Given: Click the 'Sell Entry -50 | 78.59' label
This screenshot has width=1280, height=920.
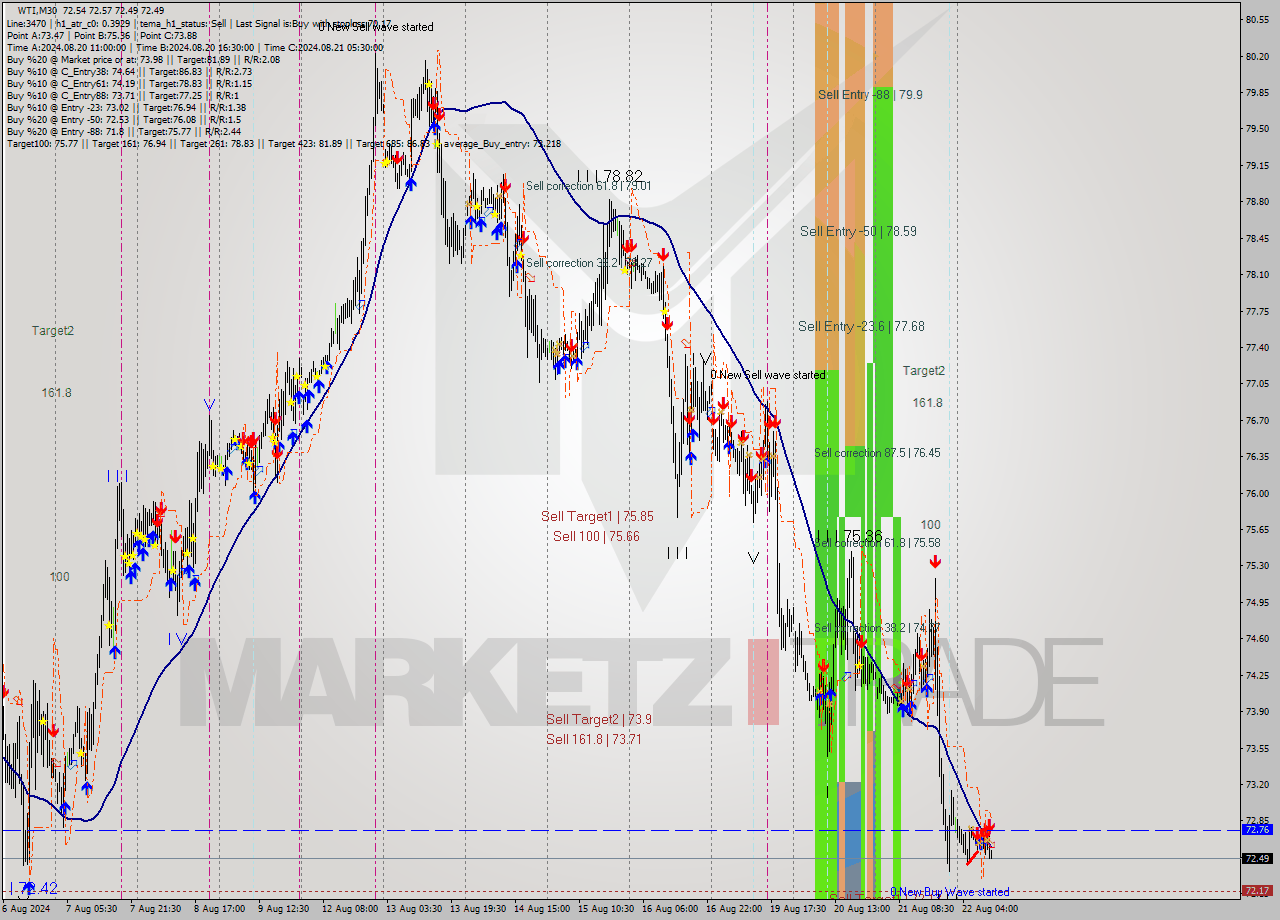Looking at the screenshot, I should [x=858, y=231].
